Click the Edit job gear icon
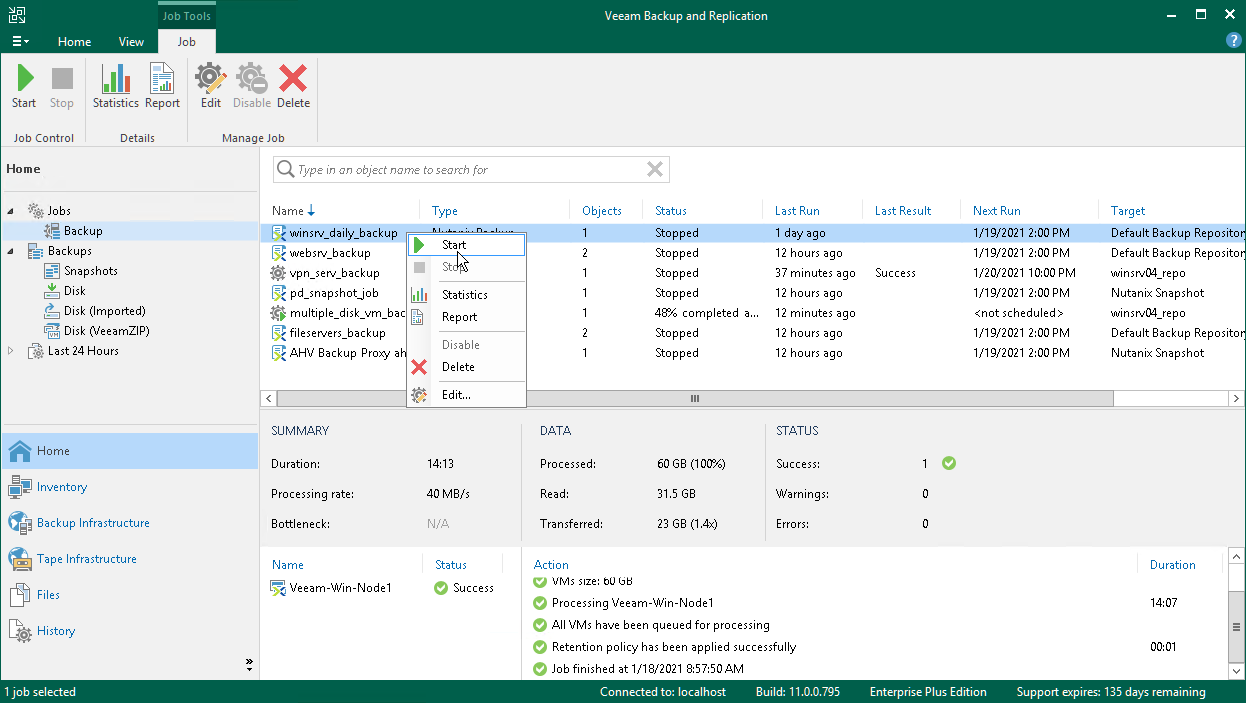Image resolution: width=1246 pixels, height=703 pixels. click(210, 79)
